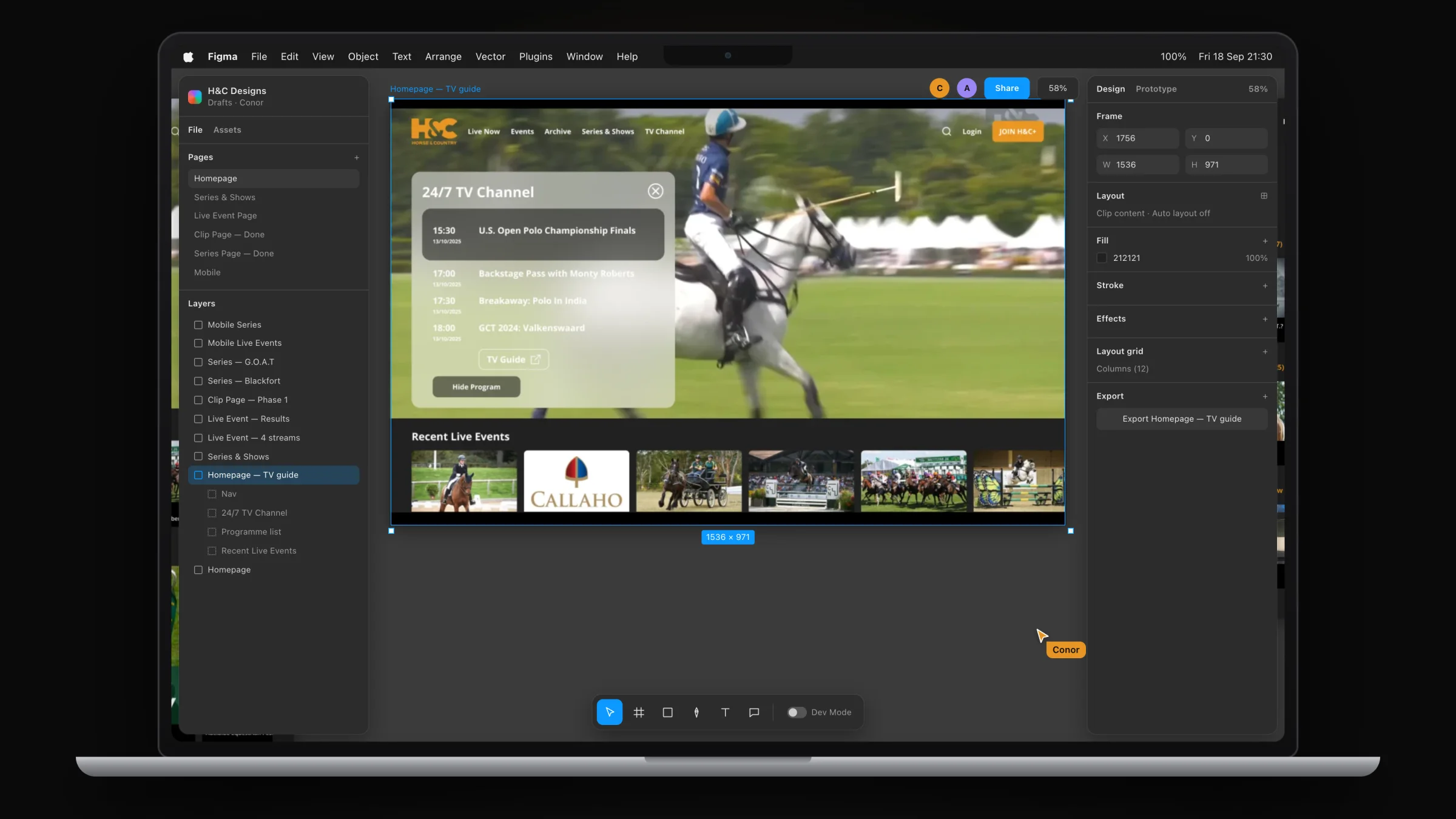Viewport: 1456px width, 819px height.
Task: Click the Hide Program button
Action: [476, 386]
